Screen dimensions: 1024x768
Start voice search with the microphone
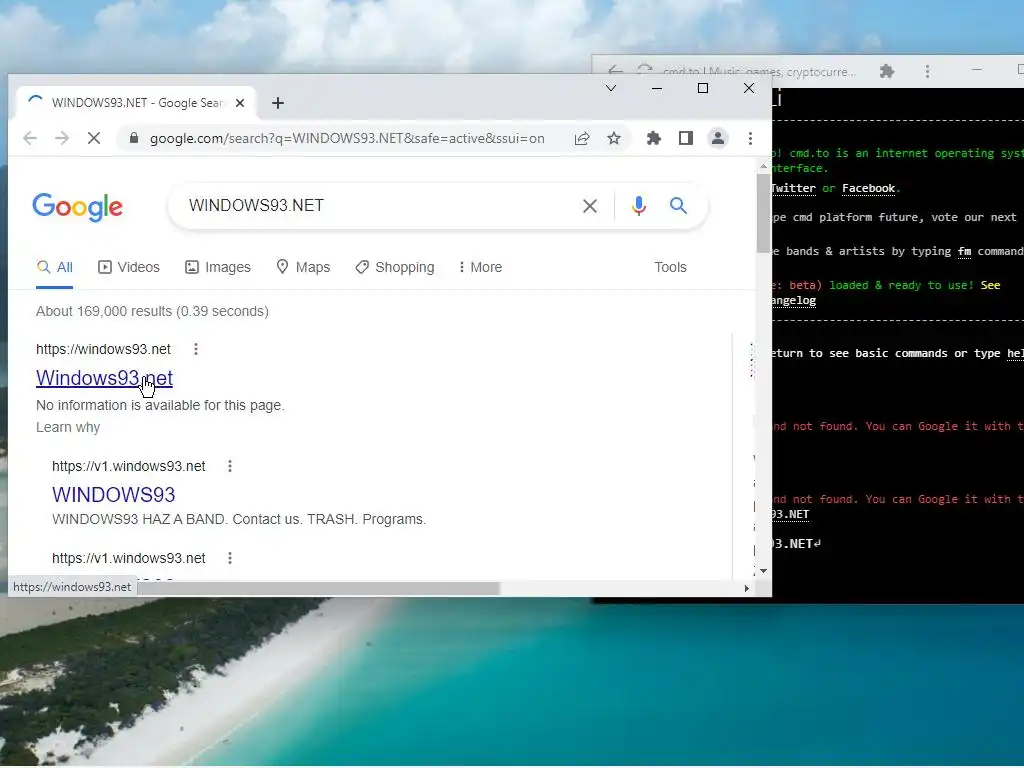tap(639, 206)
